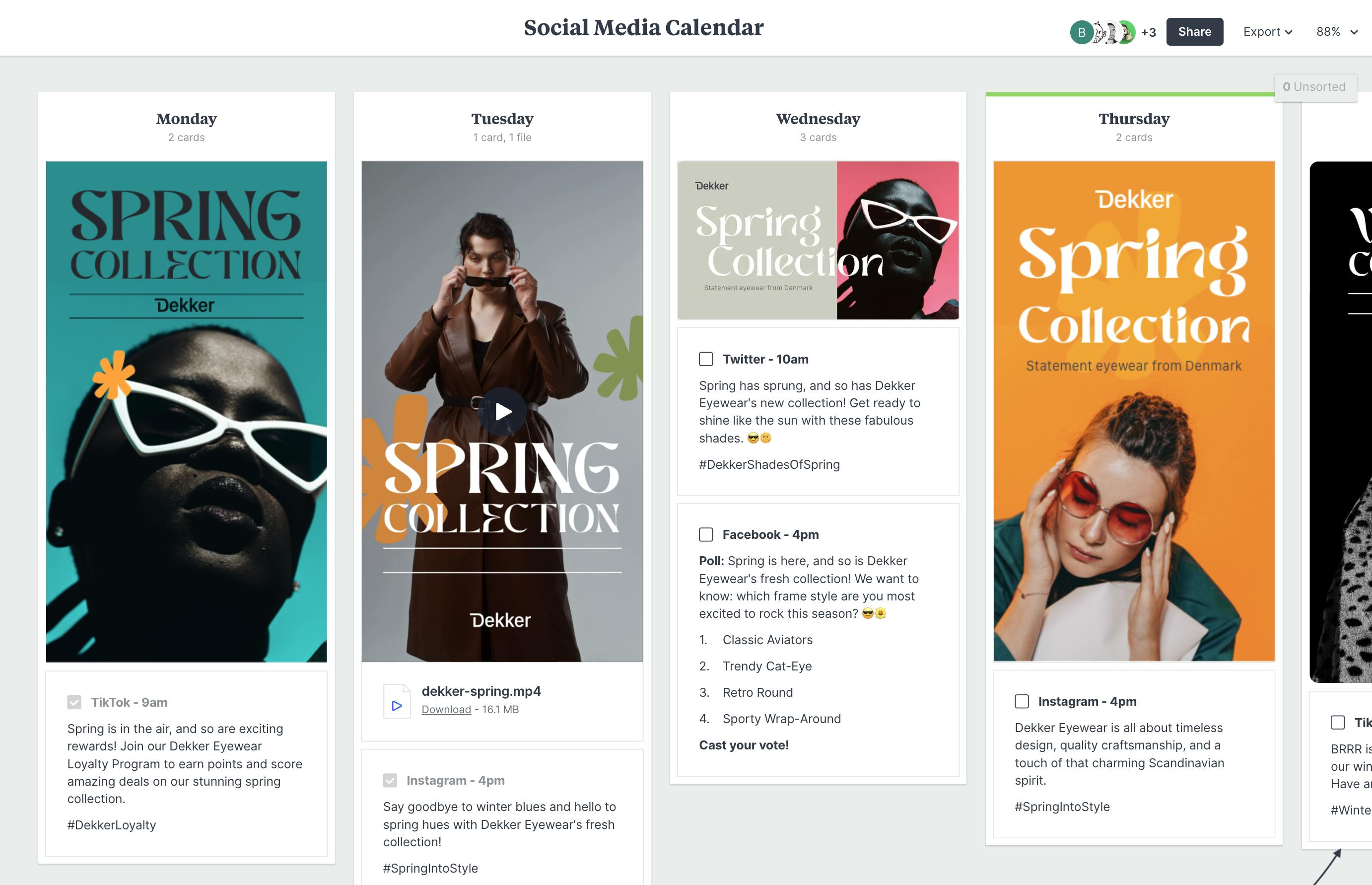
Task: Check the partially visible Friday card checkbox
Action: [1338, 723]
